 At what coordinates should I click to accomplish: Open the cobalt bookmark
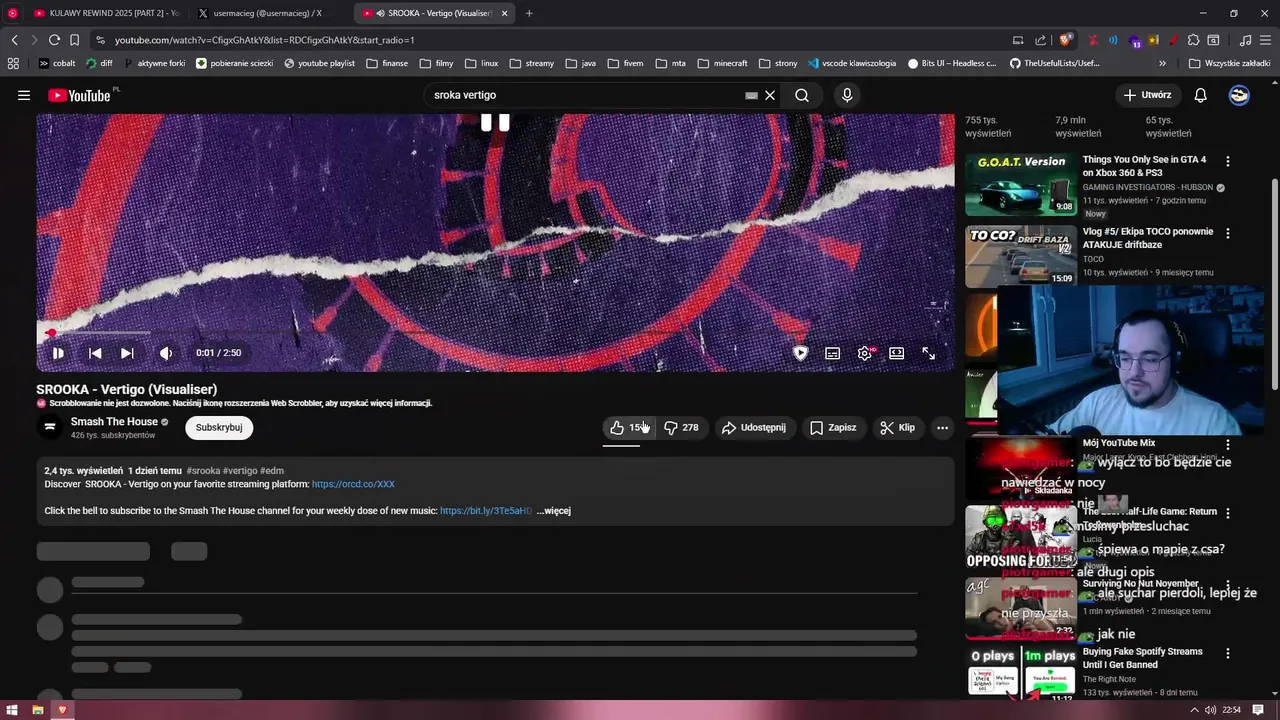56,63
